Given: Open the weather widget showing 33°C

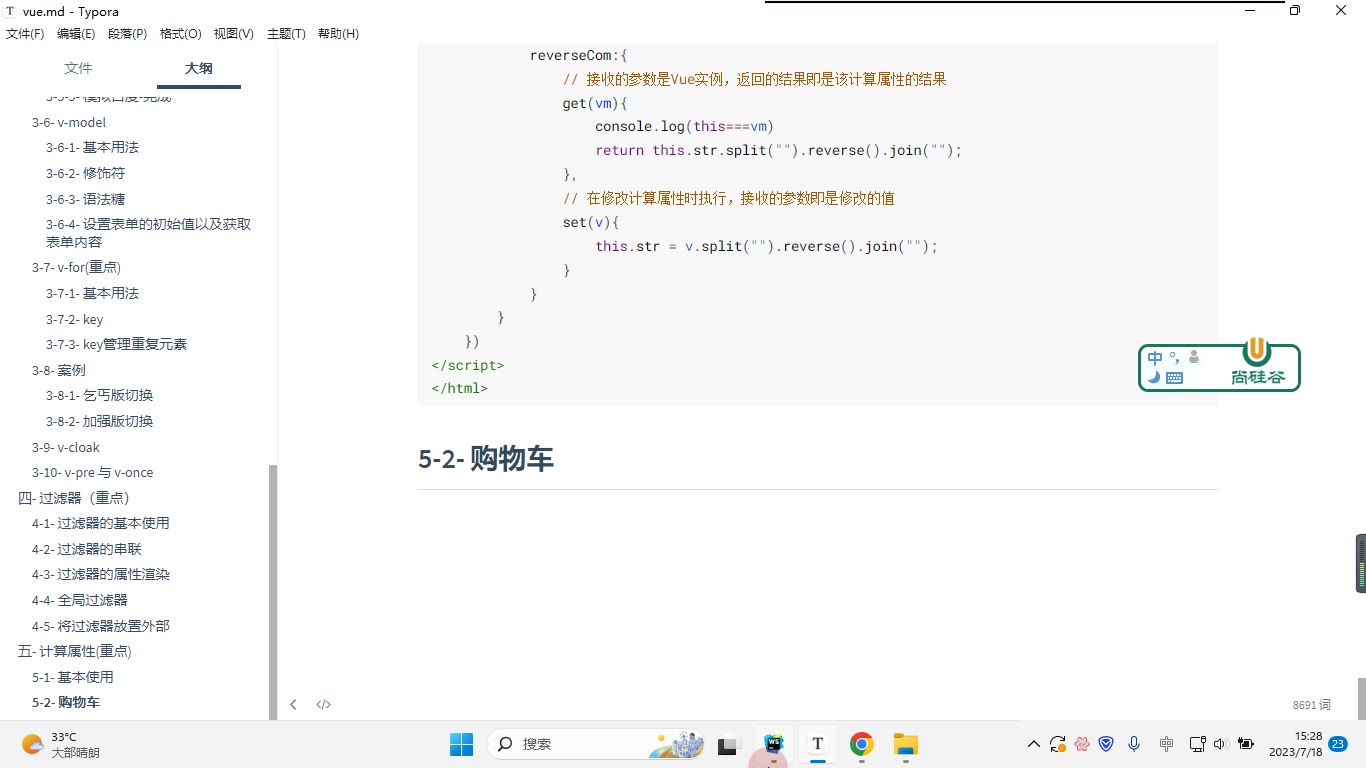Looking at the screenshot, I should [x=62, y=744].
